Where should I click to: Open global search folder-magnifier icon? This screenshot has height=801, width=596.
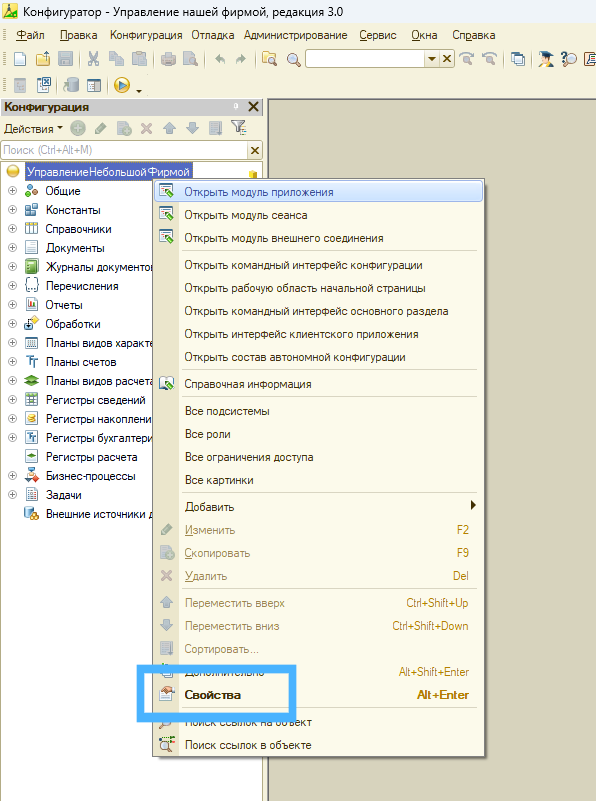click(269, 59)
